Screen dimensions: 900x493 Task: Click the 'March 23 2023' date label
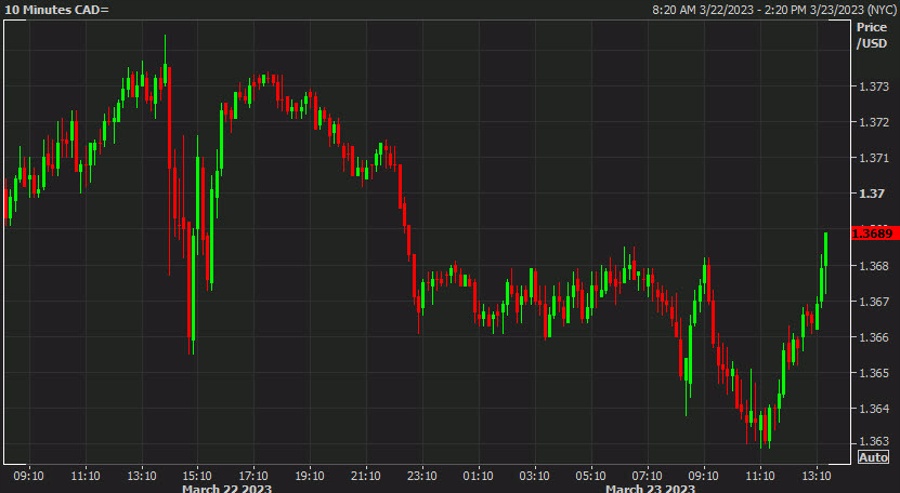650,488
